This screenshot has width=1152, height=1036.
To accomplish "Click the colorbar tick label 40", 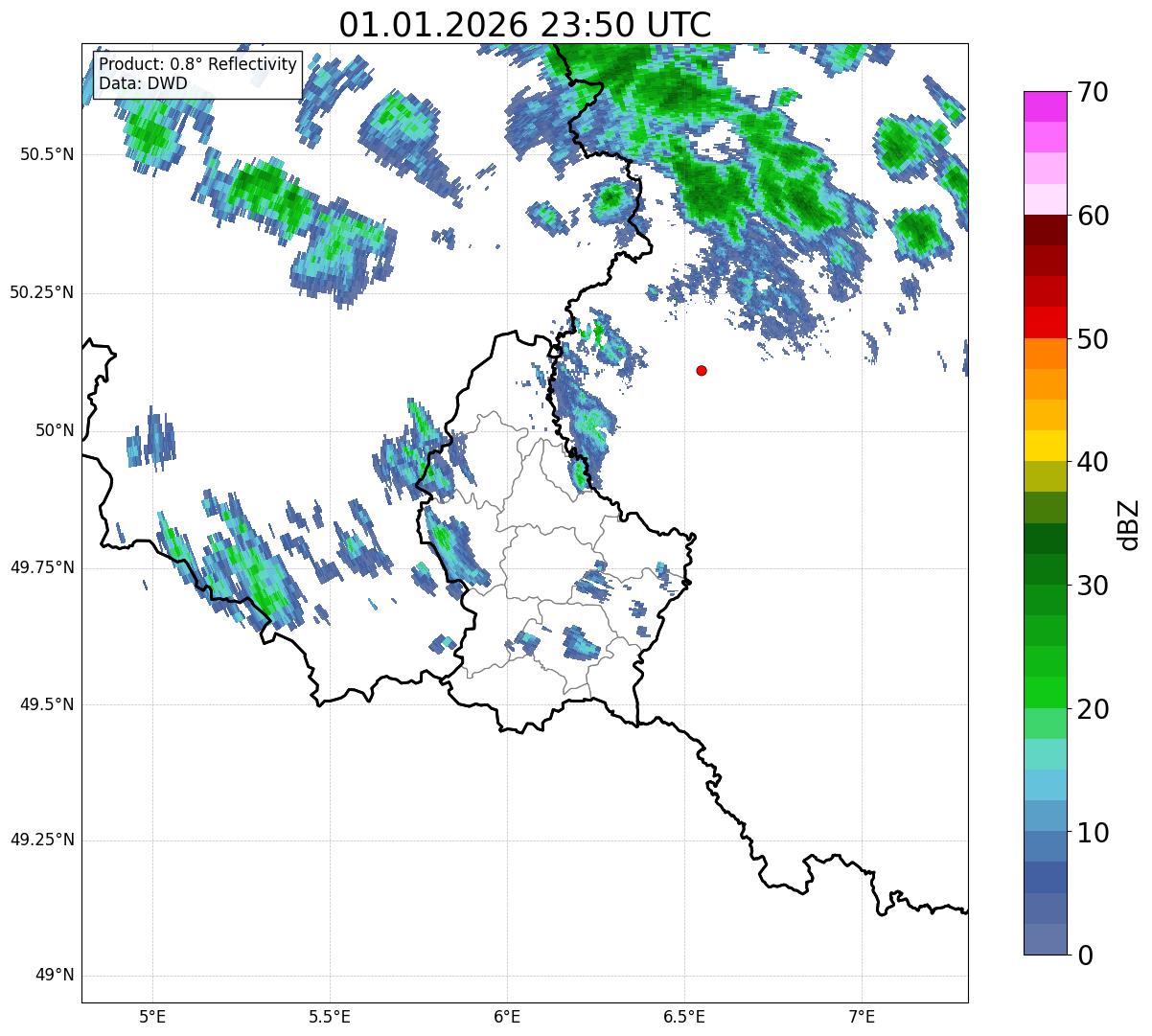I will (1093, 462).
